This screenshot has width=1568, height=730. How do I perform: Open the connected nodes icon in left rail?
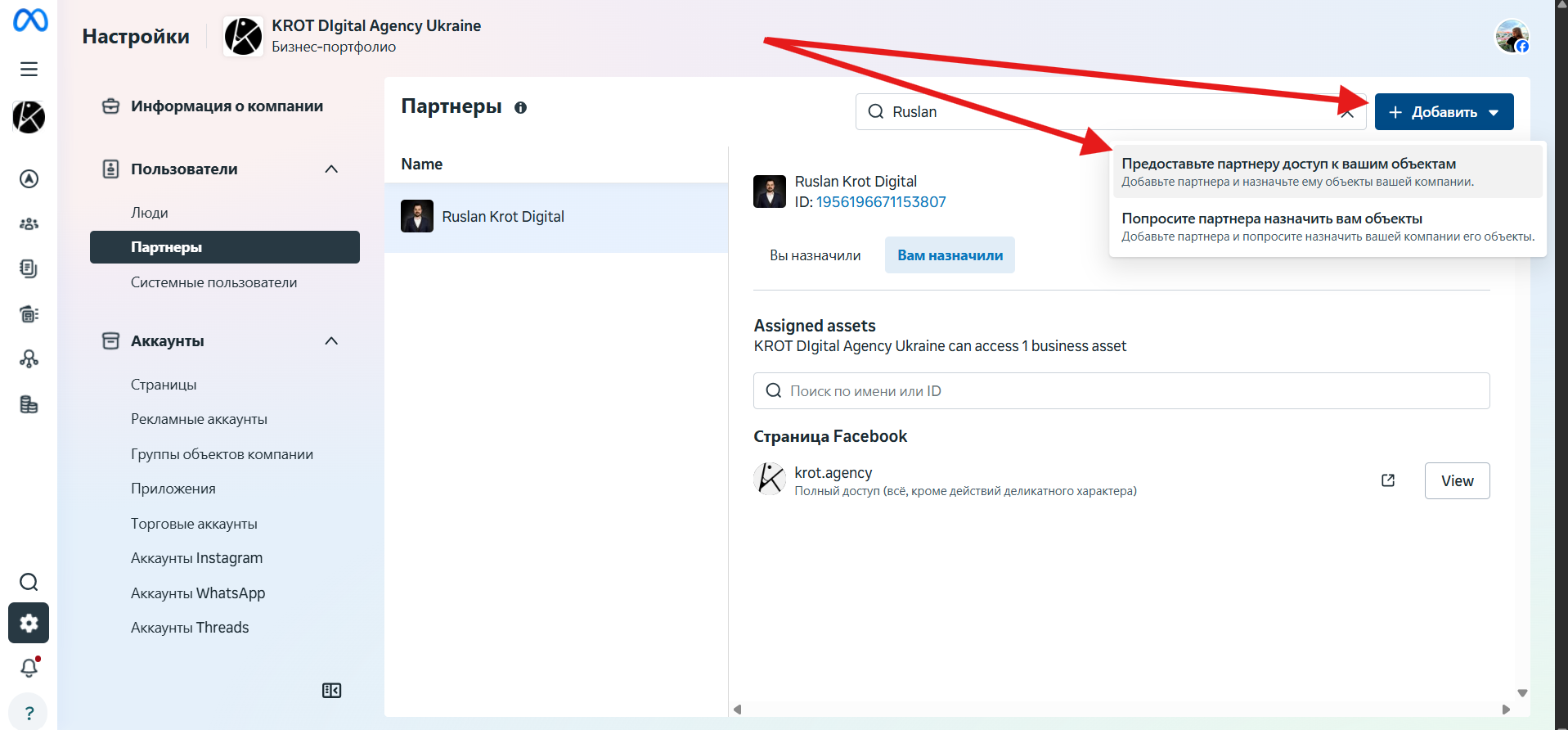pos(29,358)
